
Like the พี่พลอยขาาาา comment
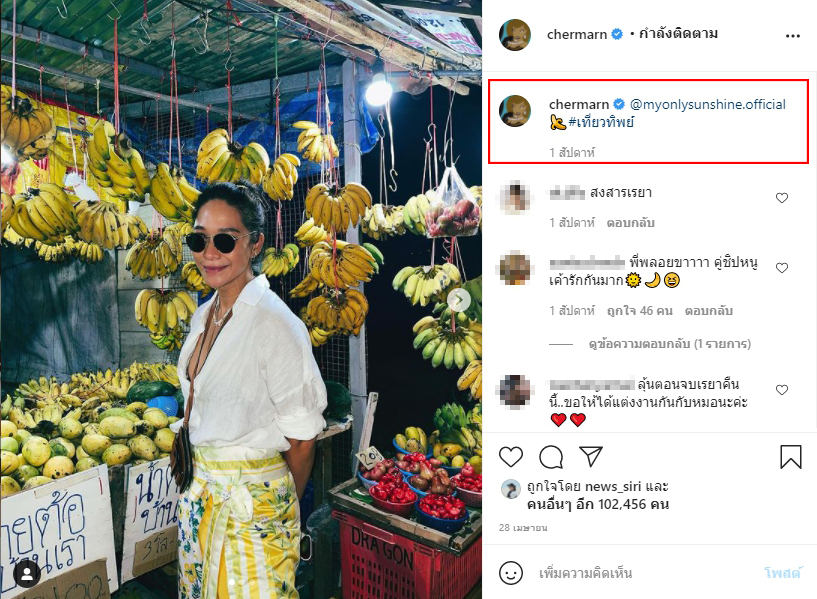782,268
